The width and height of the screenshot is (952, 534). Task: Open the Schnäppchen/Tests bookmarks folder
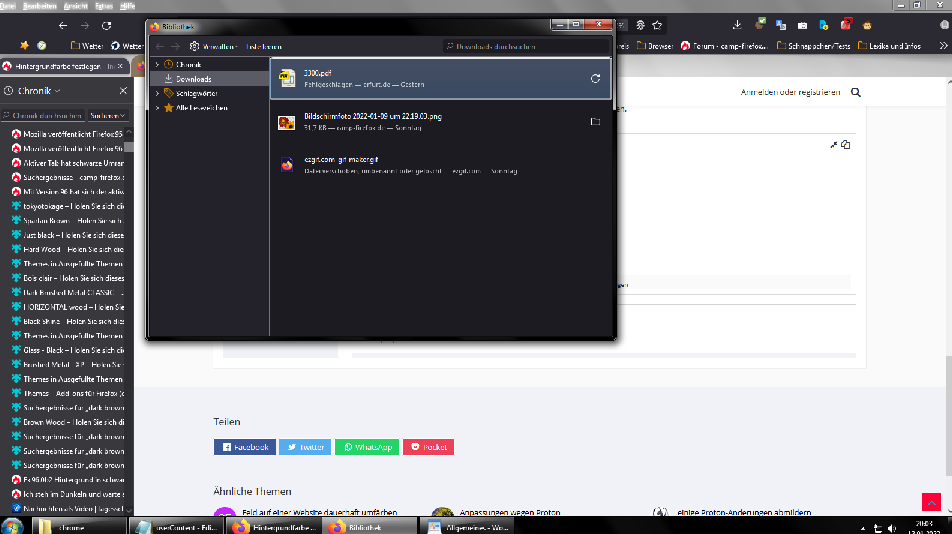814,46
